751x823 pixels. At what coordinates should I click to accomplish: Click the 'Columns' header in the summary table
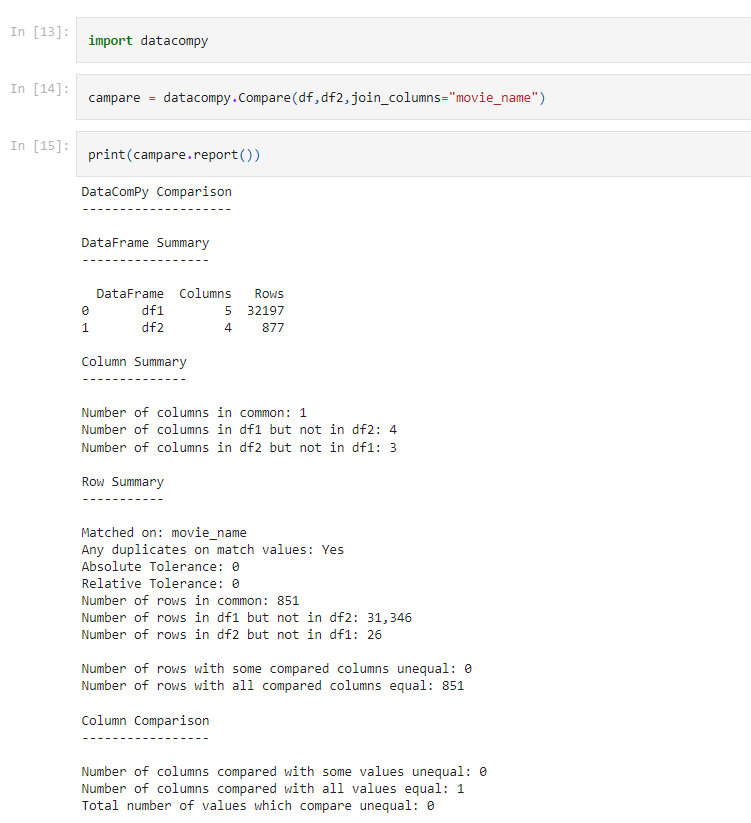click(205, 294)
